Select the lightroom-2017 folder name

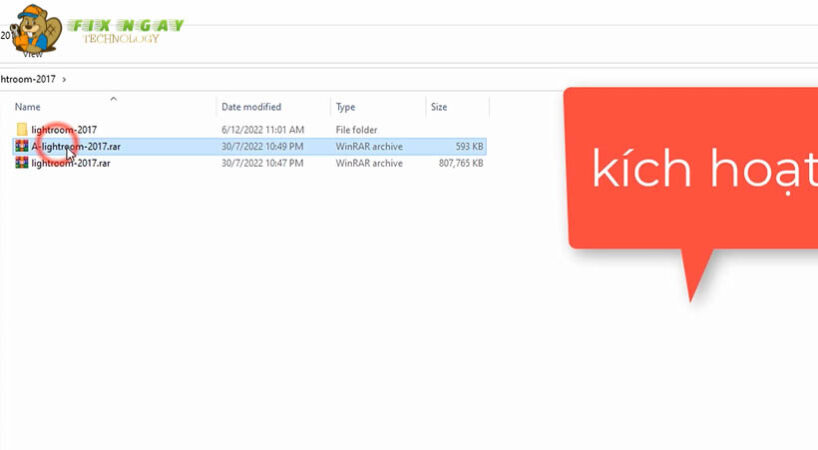coord(64,130)
